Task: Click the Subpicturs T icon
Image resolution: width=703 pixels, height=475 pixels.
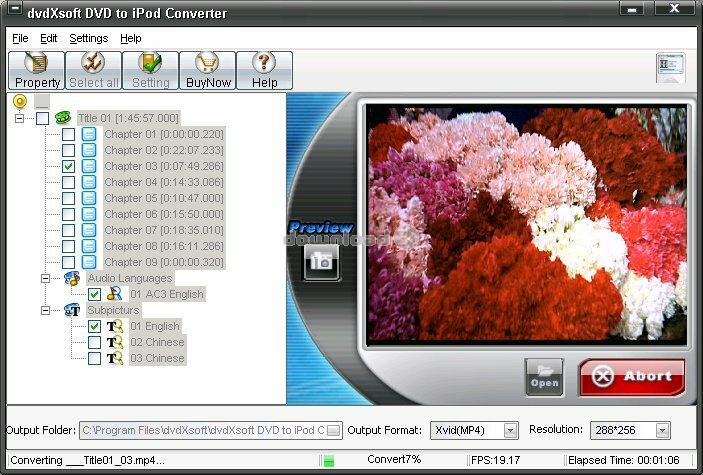Action: pos(72,310)
